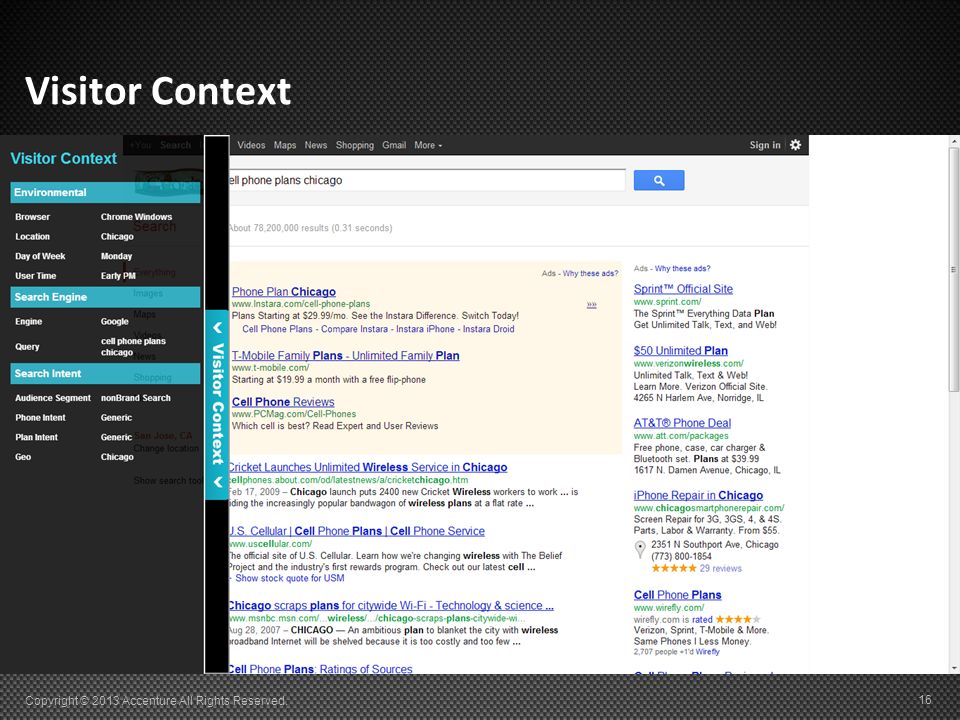Open News in the top navigation bar
960x720 pixels.
316,145
